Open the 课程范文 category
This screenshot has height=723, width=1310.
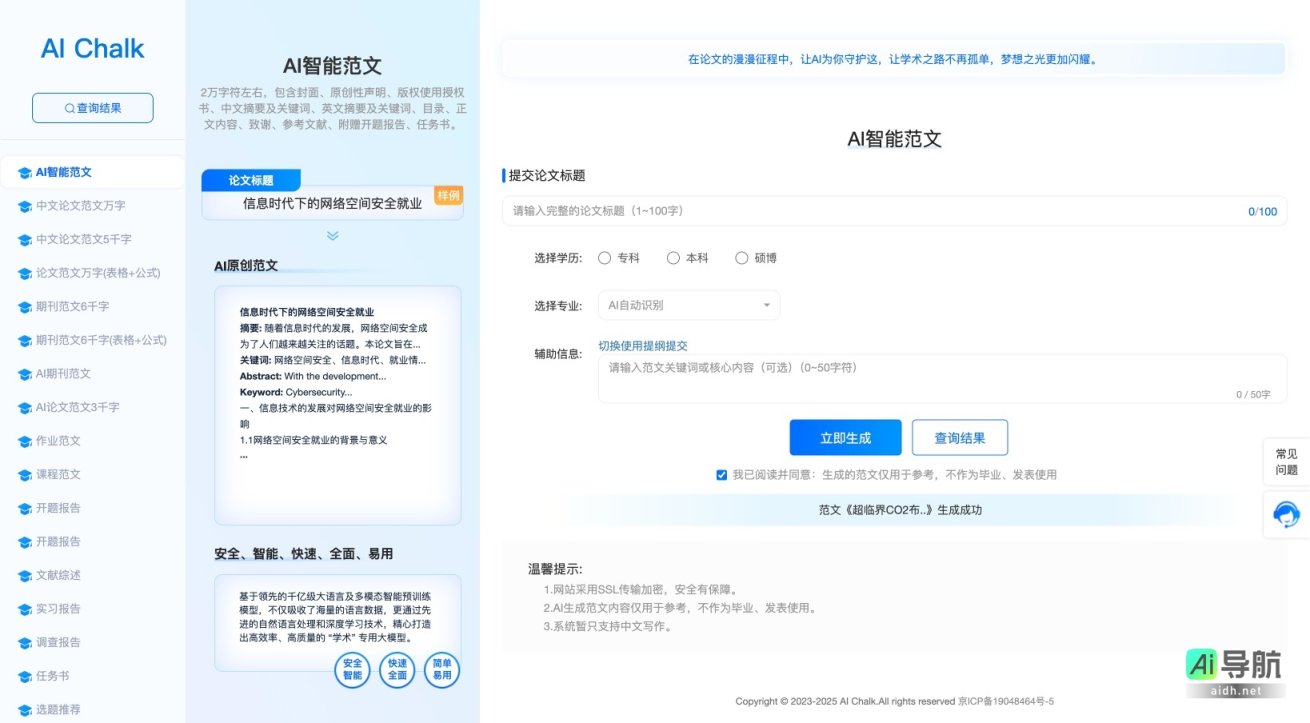click(x=70, y=474)
